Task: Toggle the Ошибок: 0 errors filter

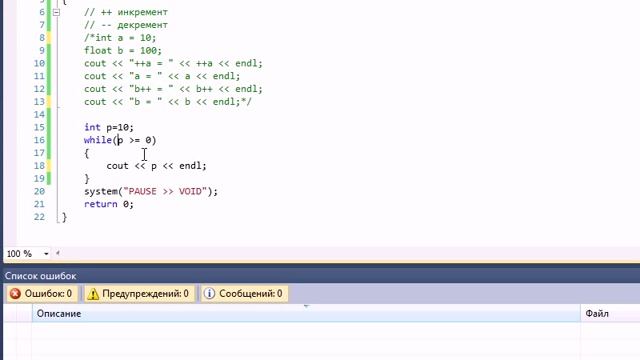Action: pyautogui.click(x=42, y=293)
